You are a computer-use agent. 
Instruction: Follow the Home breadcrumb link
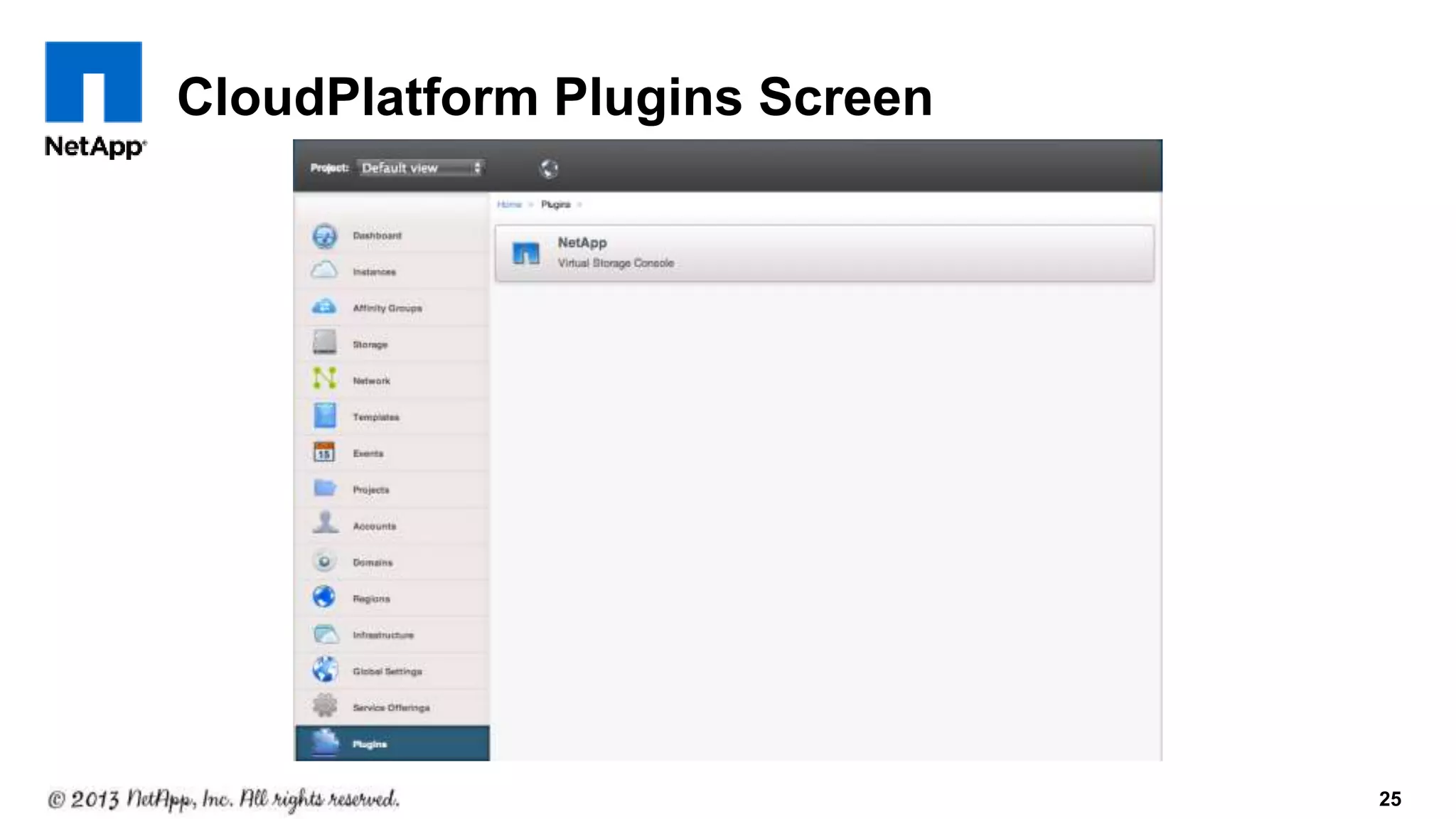pos(509,205)
